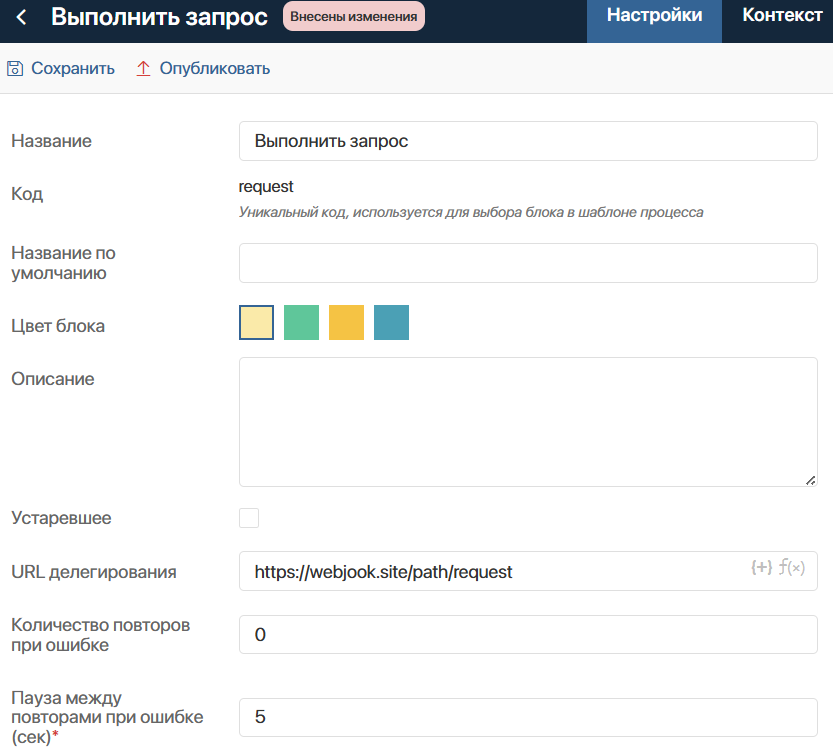Select the pale yellow block color
This screenshot has height=752, width=833.
click(257, 322)
